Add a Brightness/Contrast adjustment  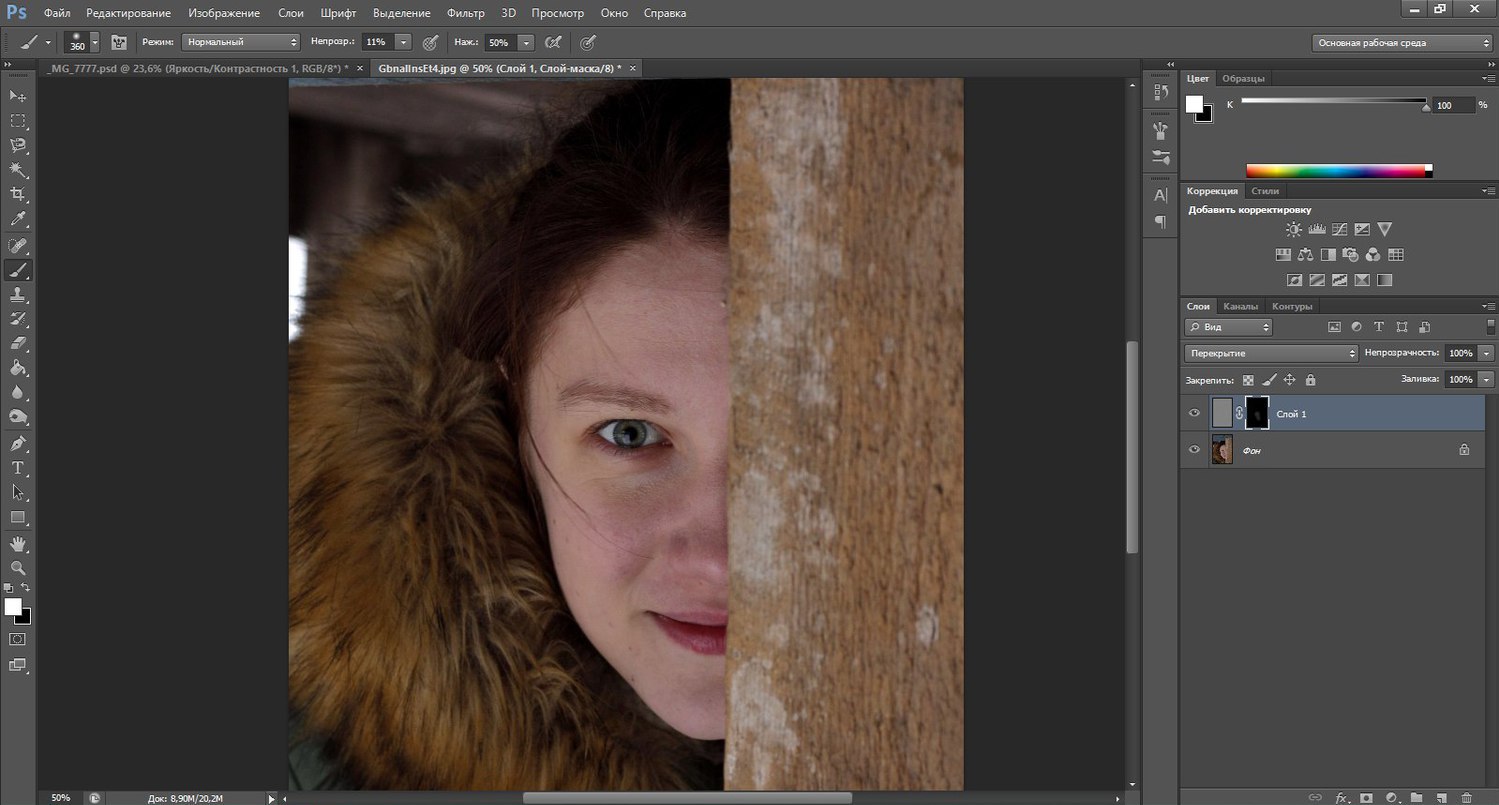pyautogui.click(x=1294, y=230)
